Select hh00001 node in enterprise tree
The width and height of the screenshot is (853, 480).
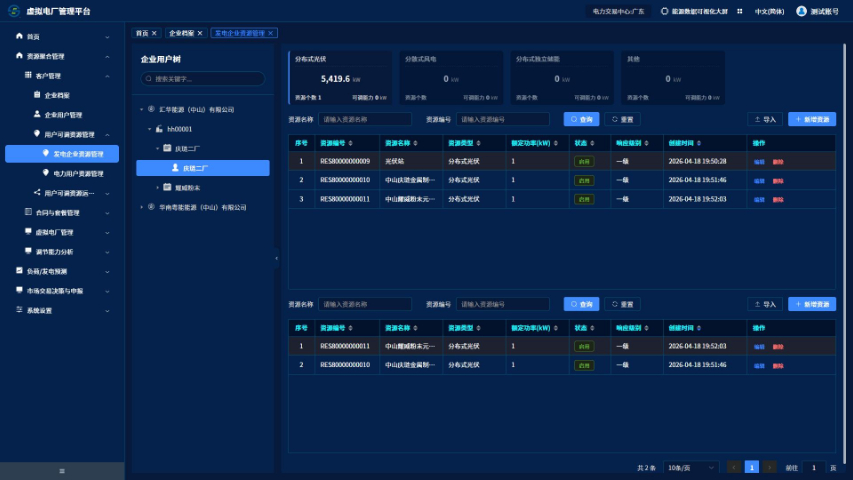[180, 129]
